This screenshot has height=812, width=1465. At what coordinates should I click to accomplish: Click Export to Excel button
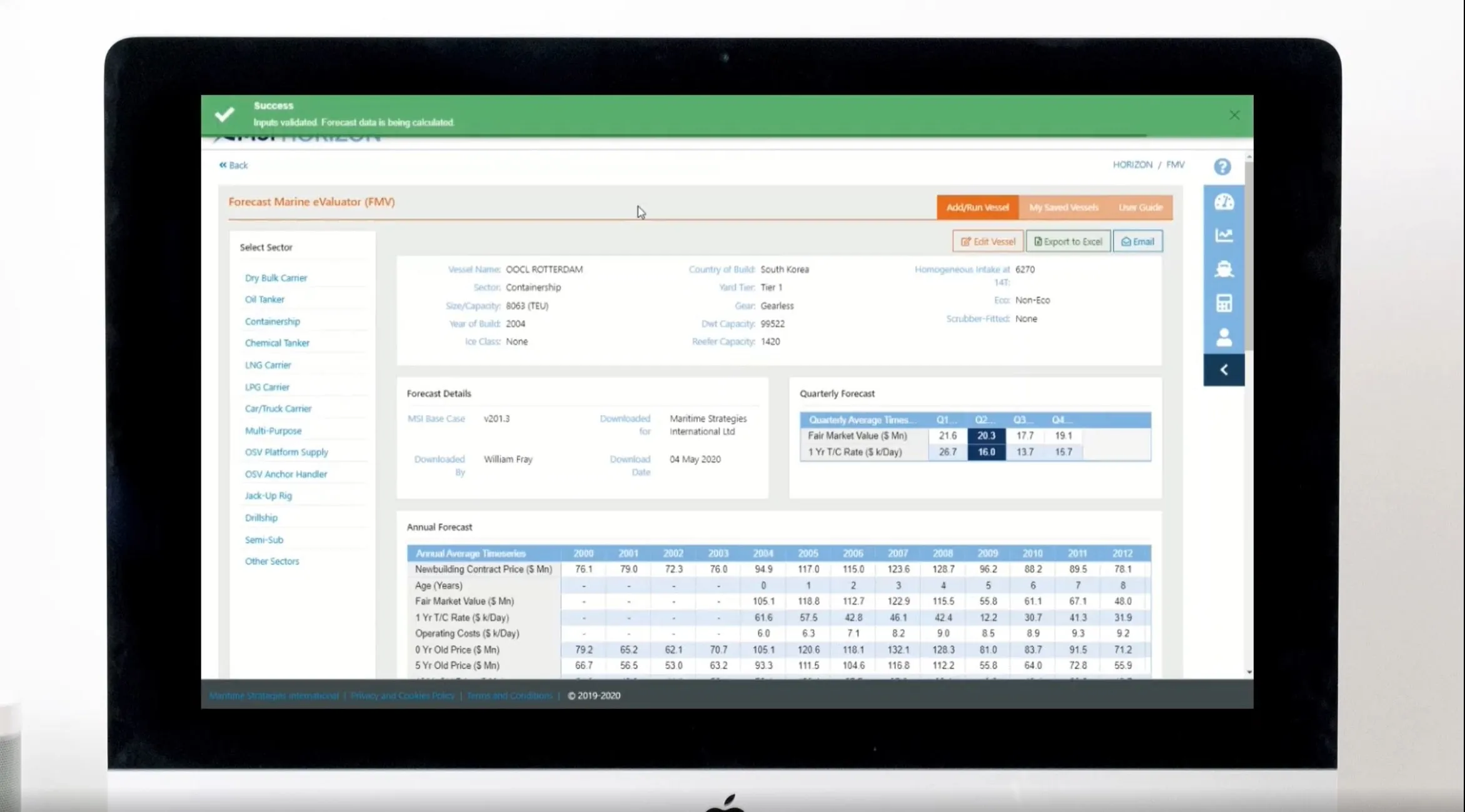[1068, 241]
